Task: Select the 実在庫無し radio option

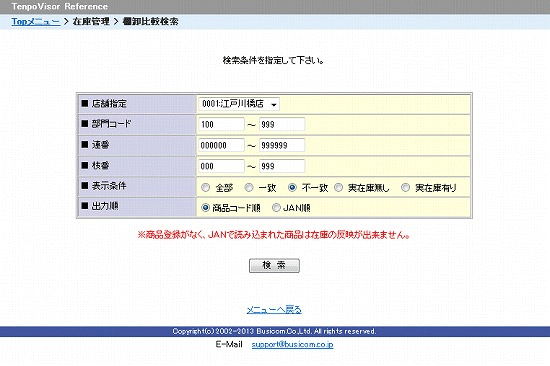Action: tap(338, 188)
